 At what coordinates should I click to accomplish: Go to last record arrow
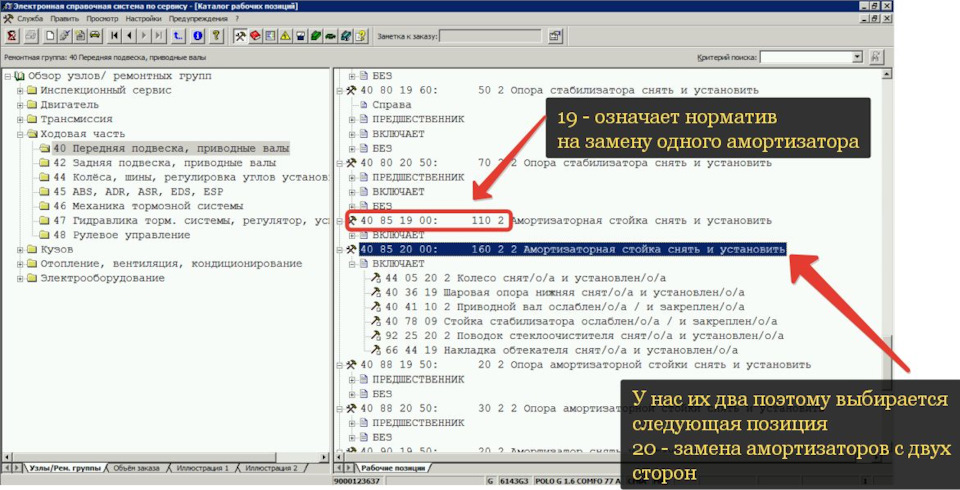[x=159, y=36]
